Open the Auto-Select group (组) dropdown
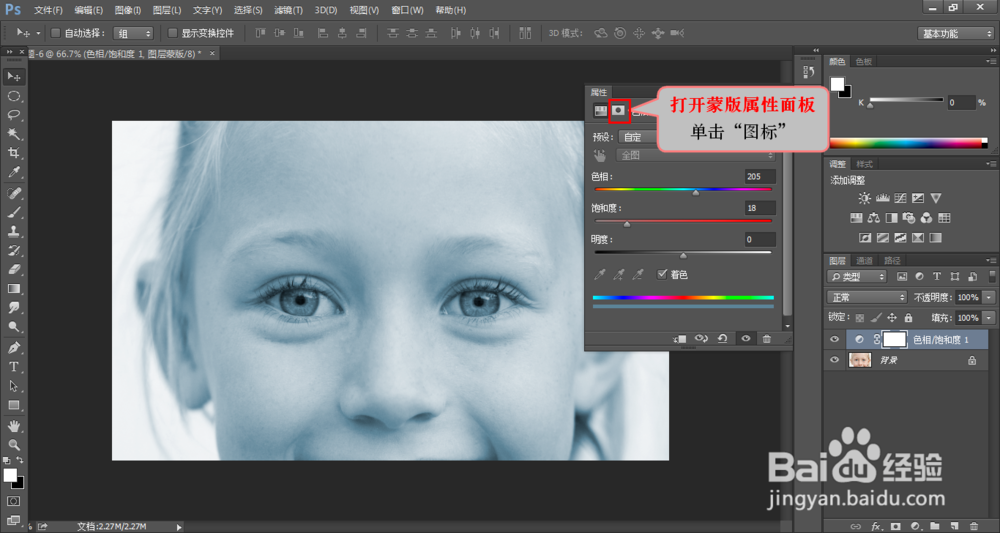The width and height of the screenshot is (1000, 533). (133, 33)
